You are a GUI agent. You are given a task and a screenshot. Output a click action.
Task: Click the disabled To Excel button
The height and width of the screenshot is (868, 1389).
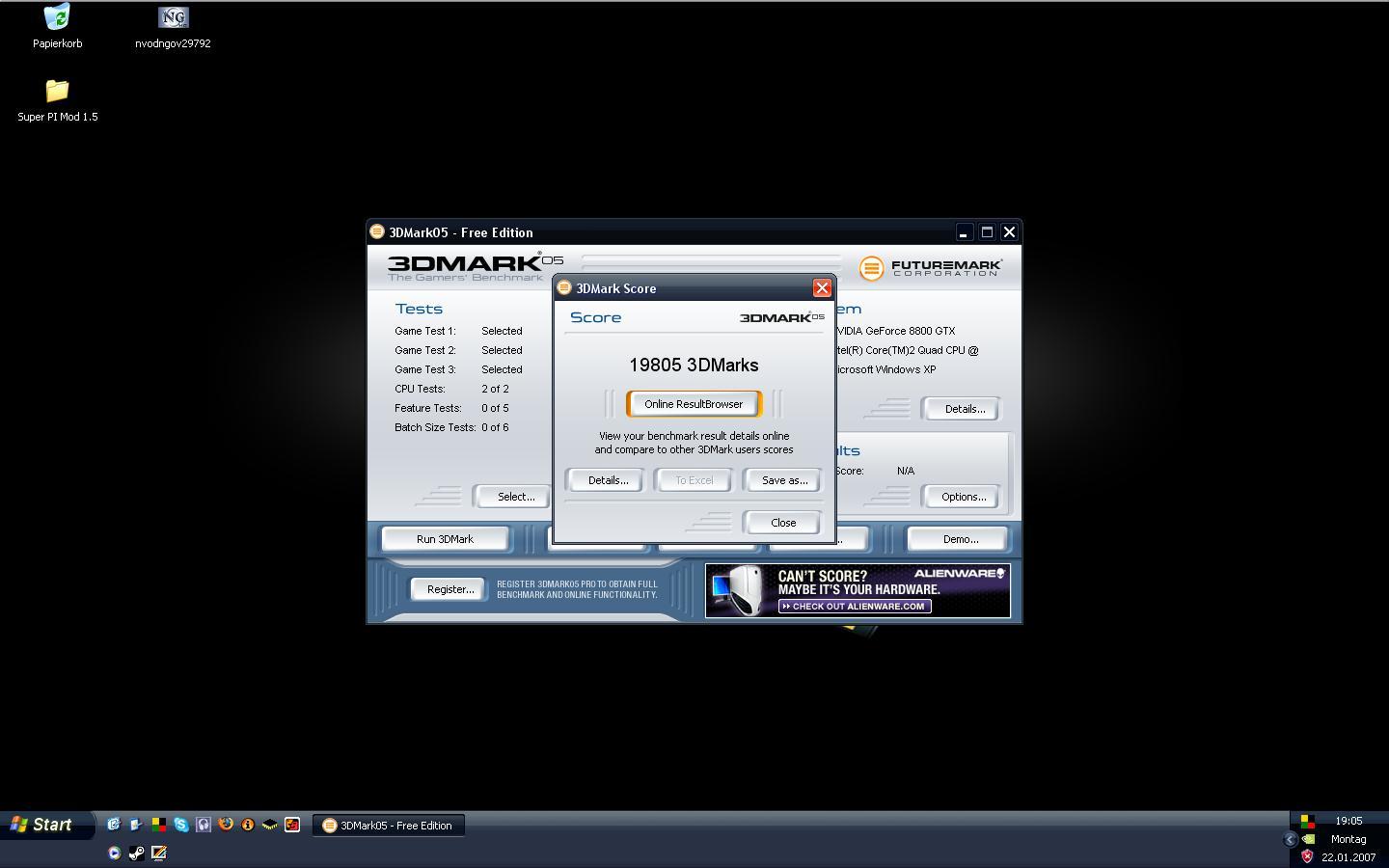pos(694,480)
